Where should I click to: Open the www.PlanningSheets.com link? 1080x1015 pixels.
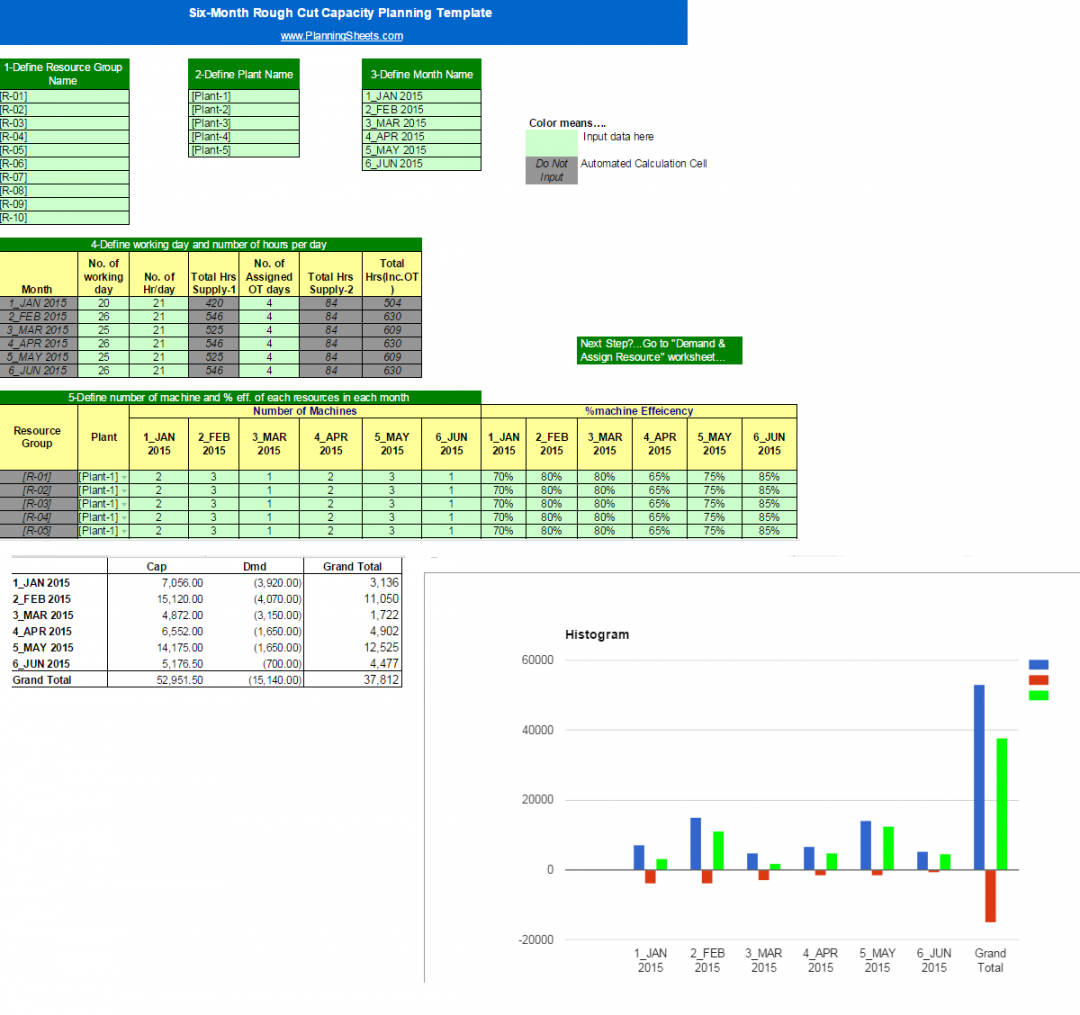tap(341, 36)
